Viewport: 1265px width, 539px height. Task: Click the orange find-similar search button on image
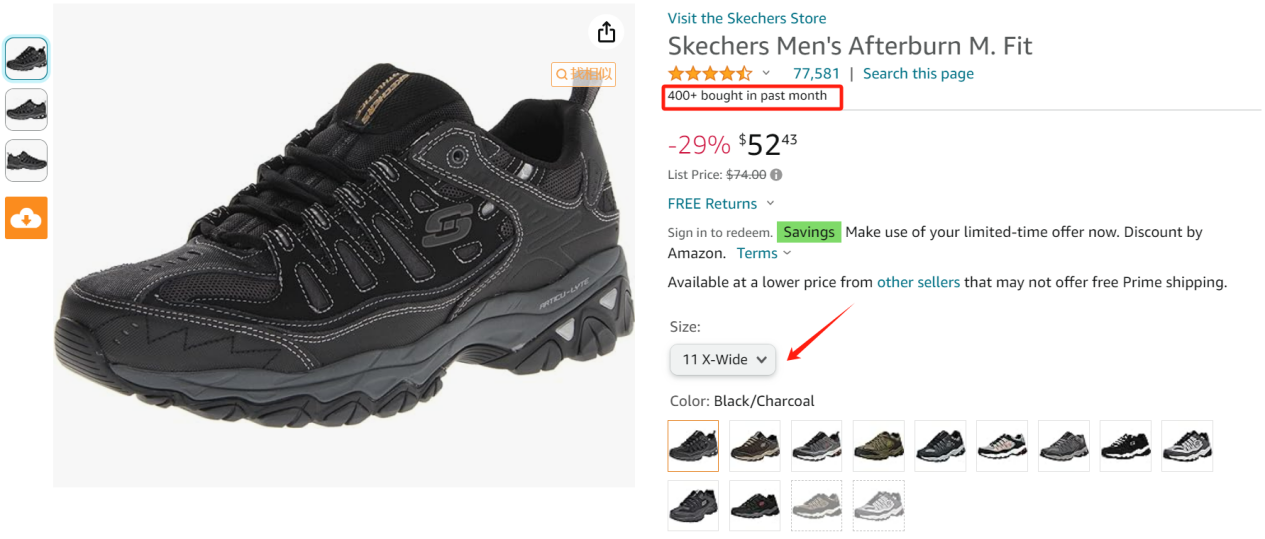(x=583, y=74)
